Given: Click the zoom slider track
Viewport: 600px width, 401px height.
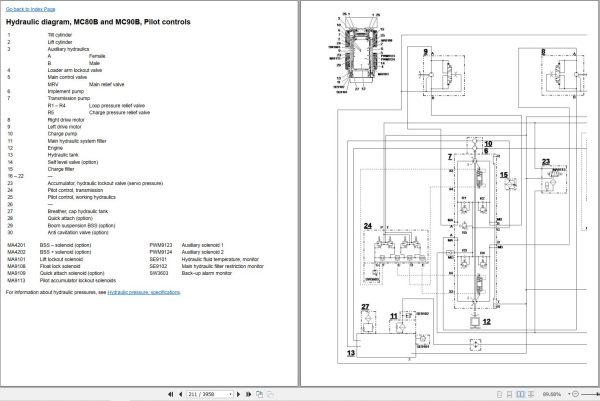Looking at the screenshot, I should (x=589, y=394).
